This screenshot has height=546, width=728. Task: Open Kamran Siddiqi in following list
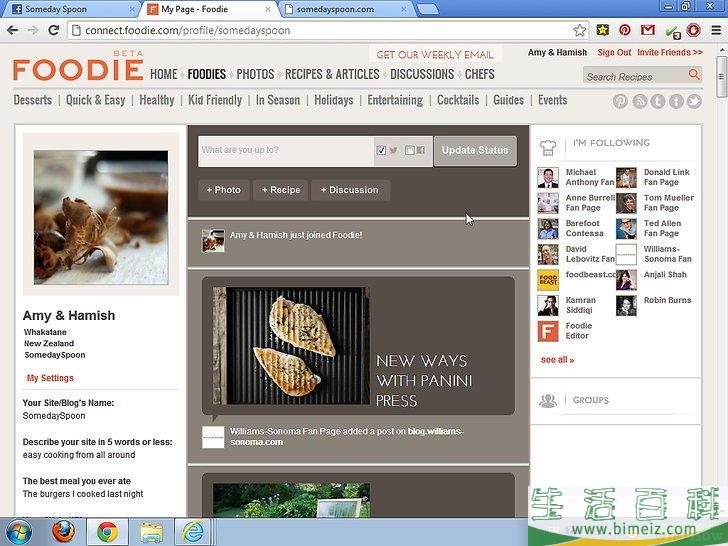[580, 305]
